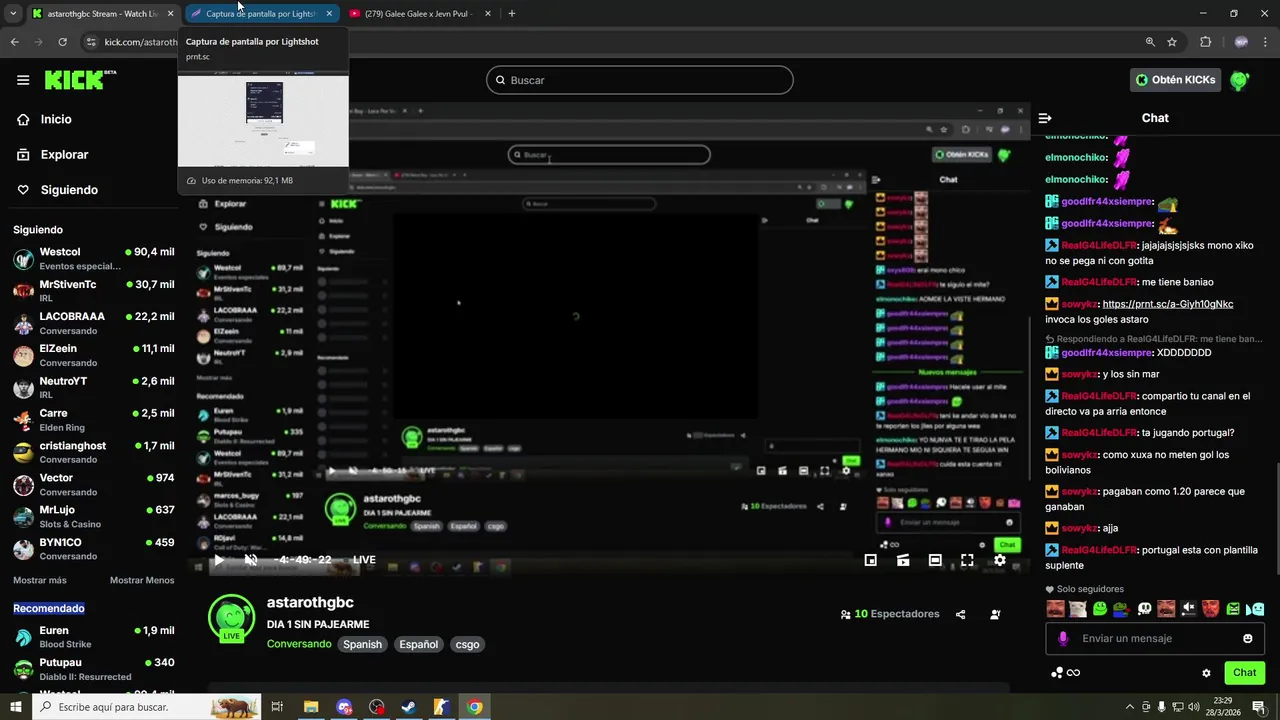Viewport: 1280px width, 720px height.
Task: Share the astarothgbc stream
Action: [961, 614]
